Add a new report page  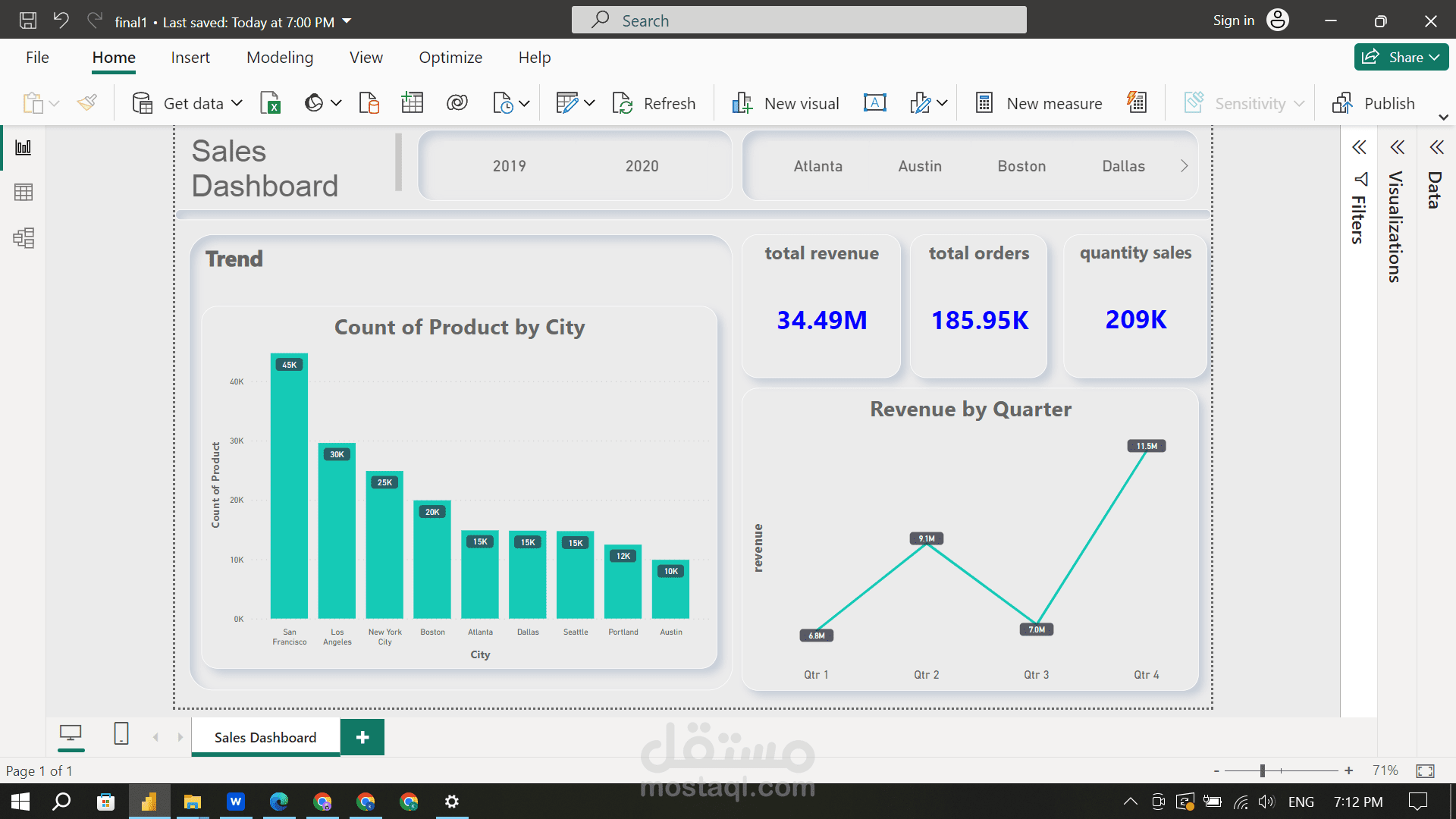point(362,737)
